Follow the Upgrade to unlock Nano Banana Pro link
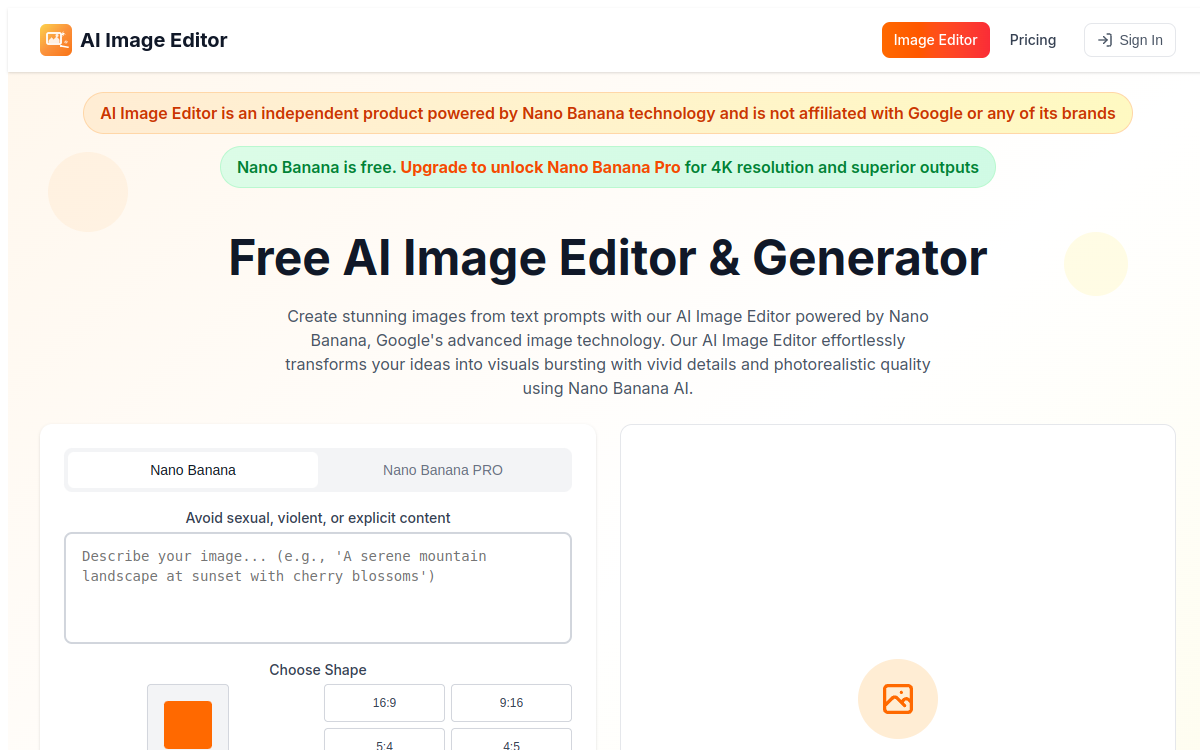 540,167
